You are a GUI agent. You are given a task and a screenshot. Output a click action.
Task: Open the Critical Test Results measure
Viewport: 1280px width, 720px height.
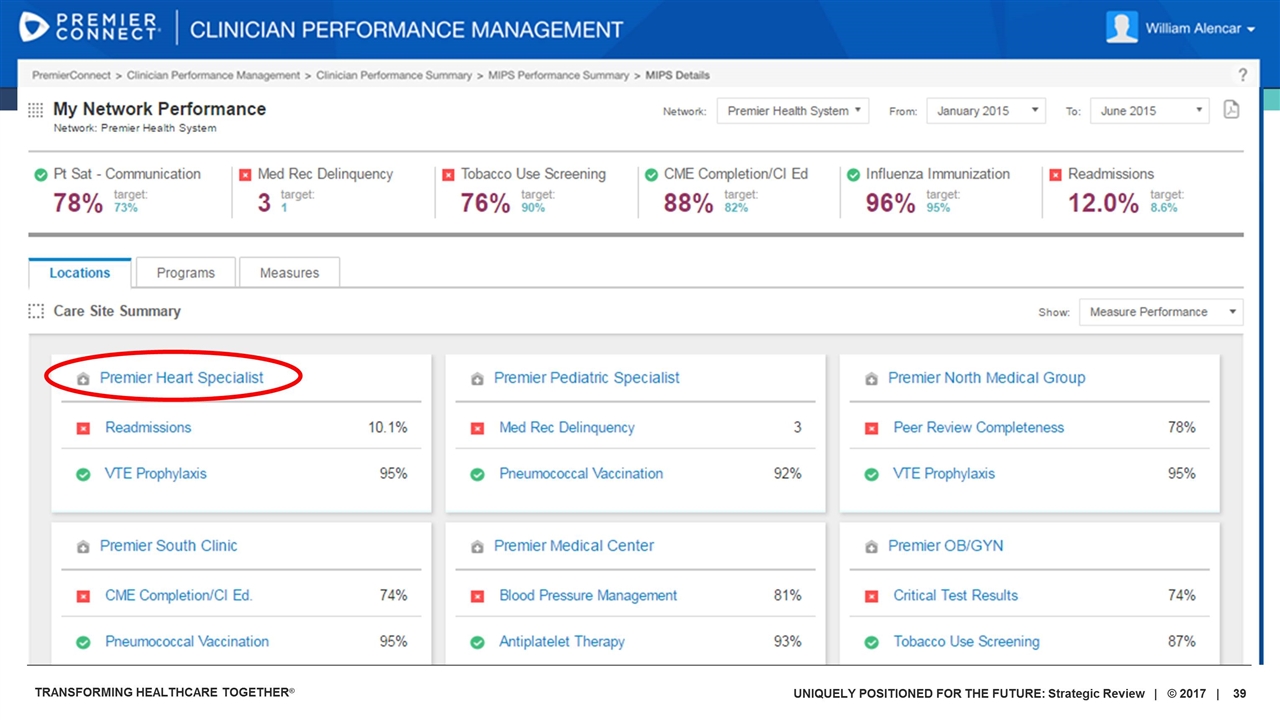coord(955,596)
